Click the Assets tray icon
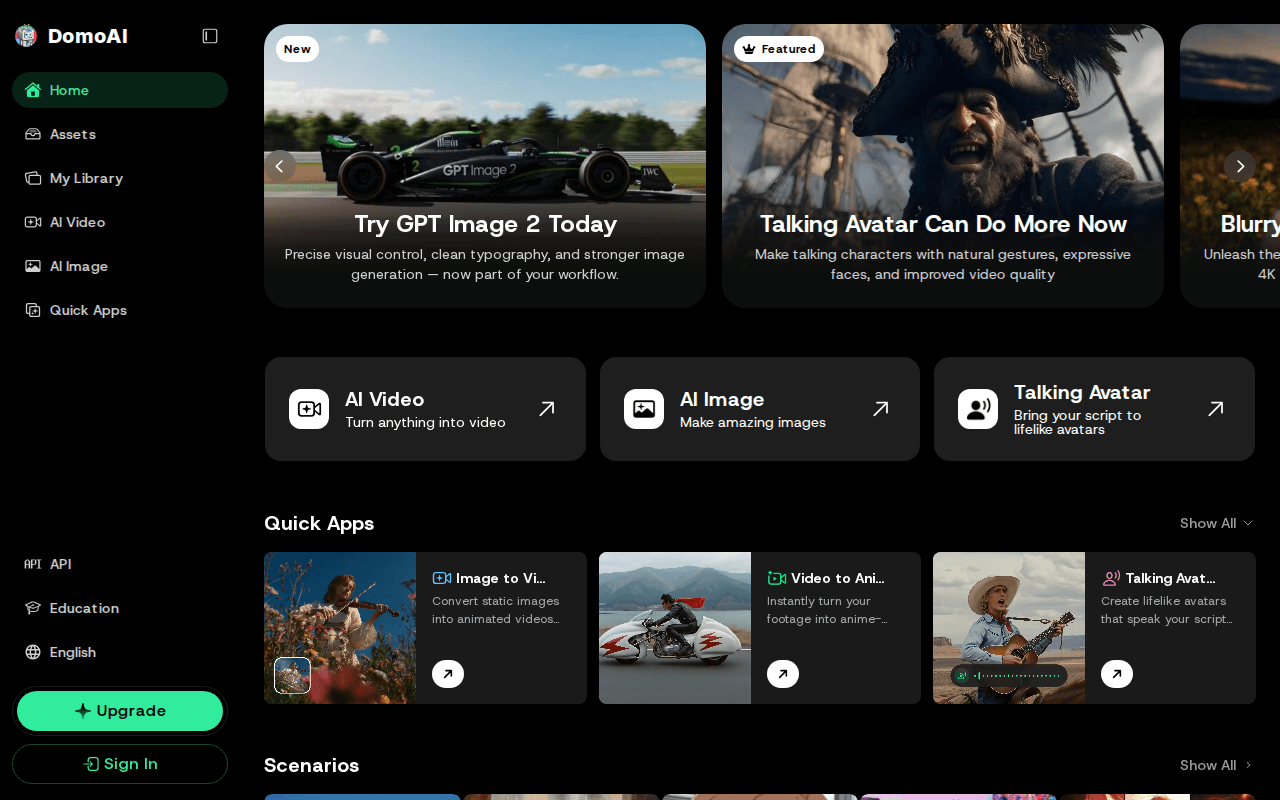This screenshot has height=800, width=1280. click(33, 134)
